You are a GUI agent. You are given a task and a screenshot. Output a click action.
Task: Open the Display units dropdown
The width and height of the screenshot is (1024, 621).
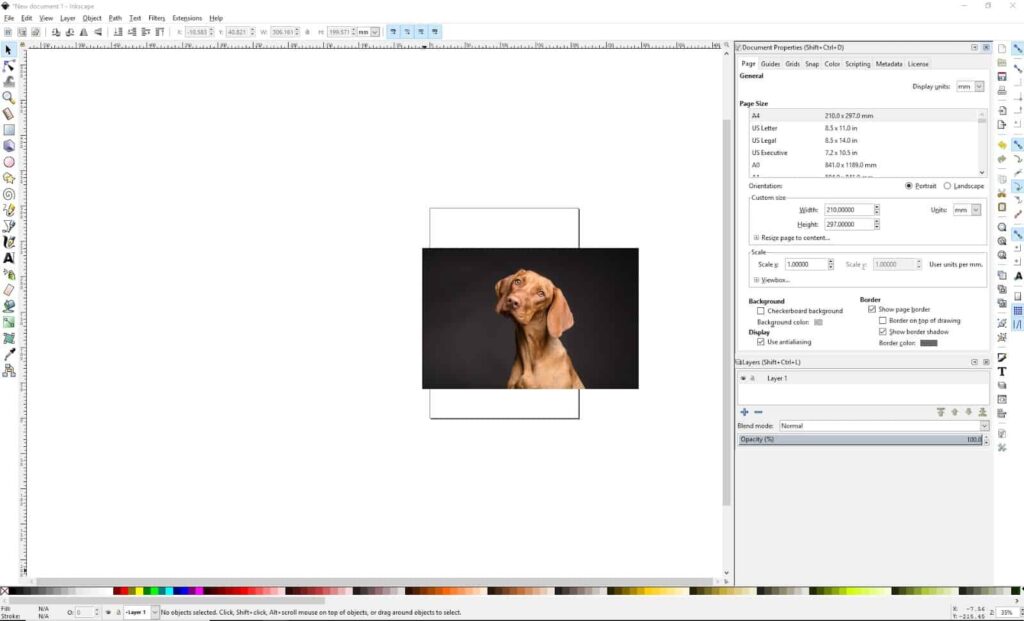tap(968, 86)
